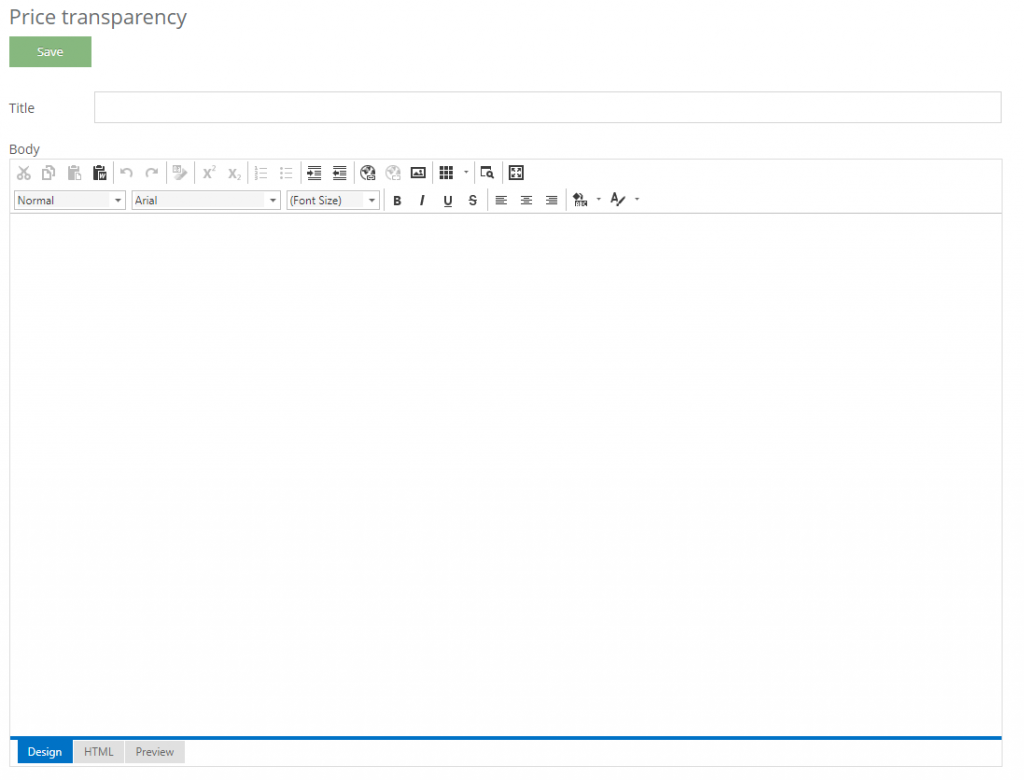The width and height of the screenshot is (1024, 780).
Task: Click the background color bucket icon
Action: [580, 200]
